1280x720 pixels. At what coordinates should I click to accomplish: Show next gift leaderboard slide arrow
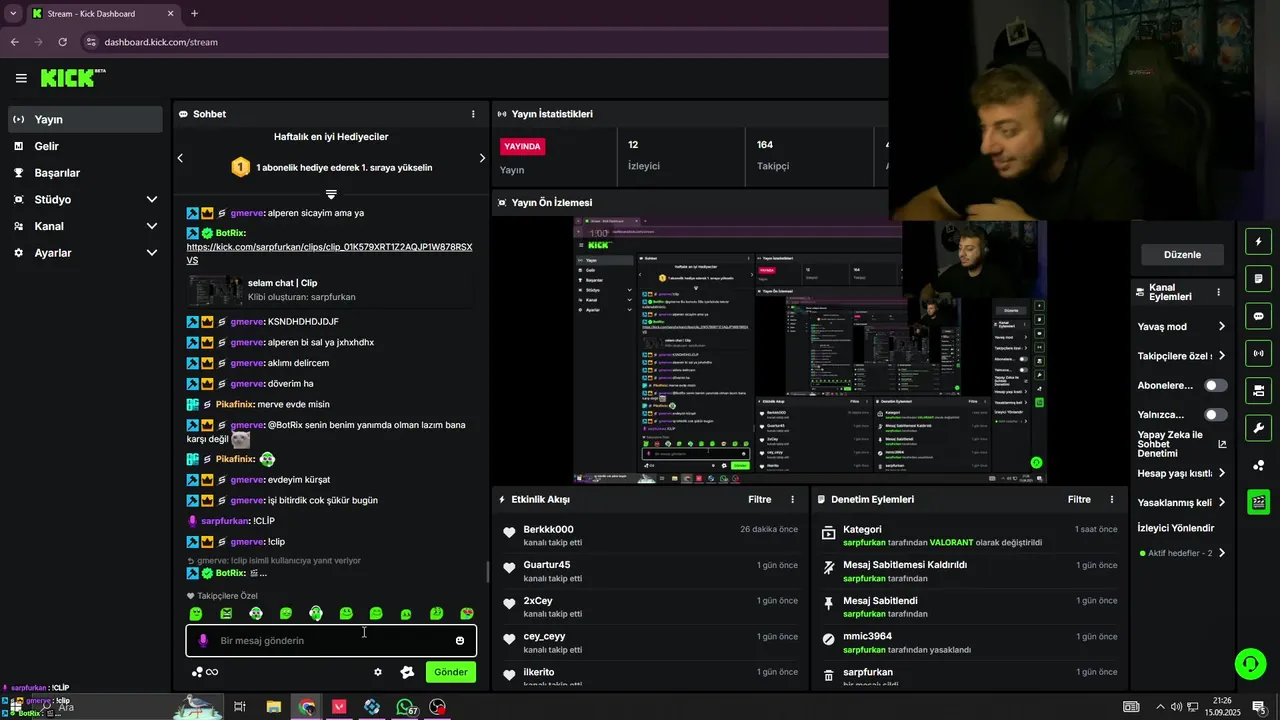point(482,158)
